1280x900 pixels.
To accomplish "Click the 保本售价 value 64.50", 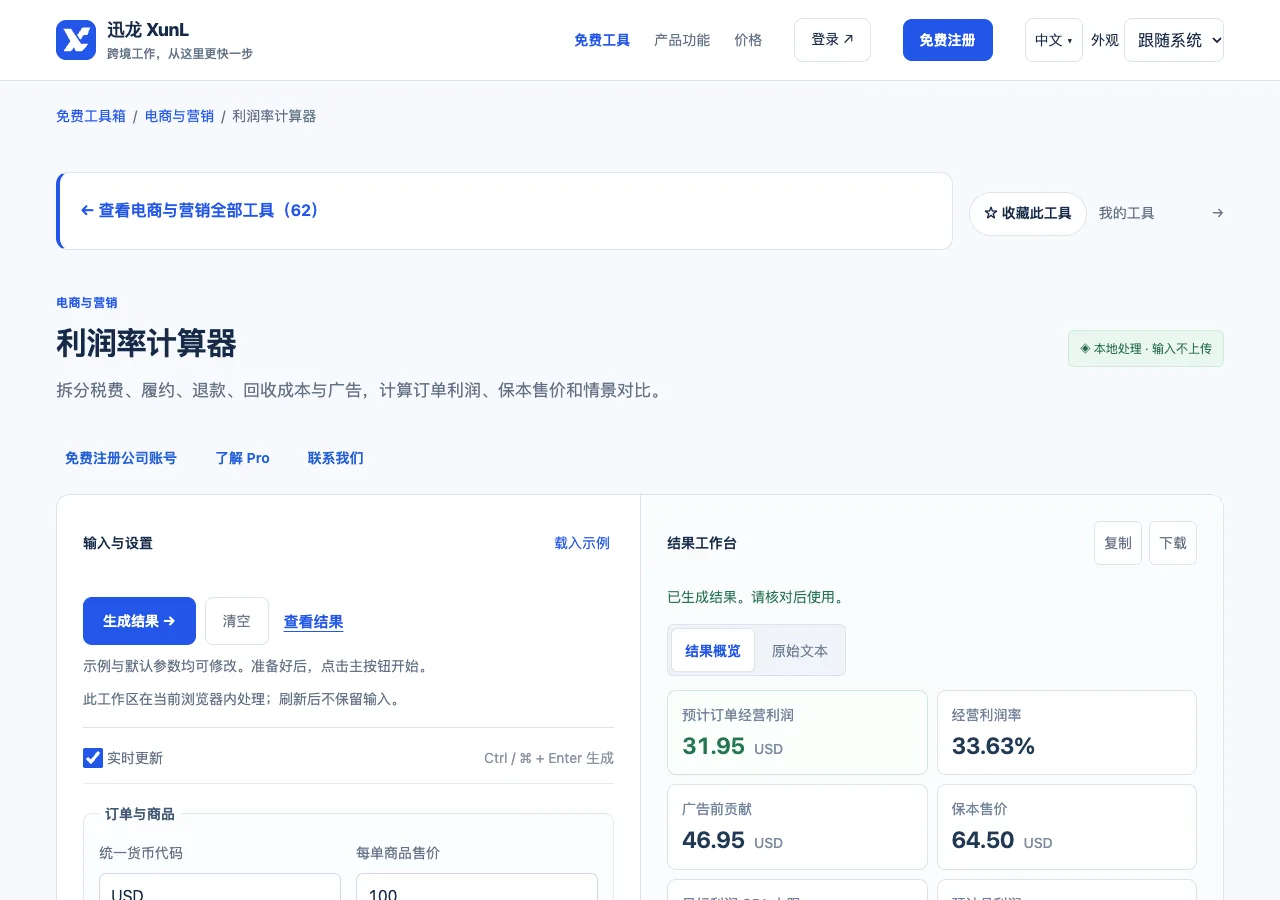I will tap(983, 840).
